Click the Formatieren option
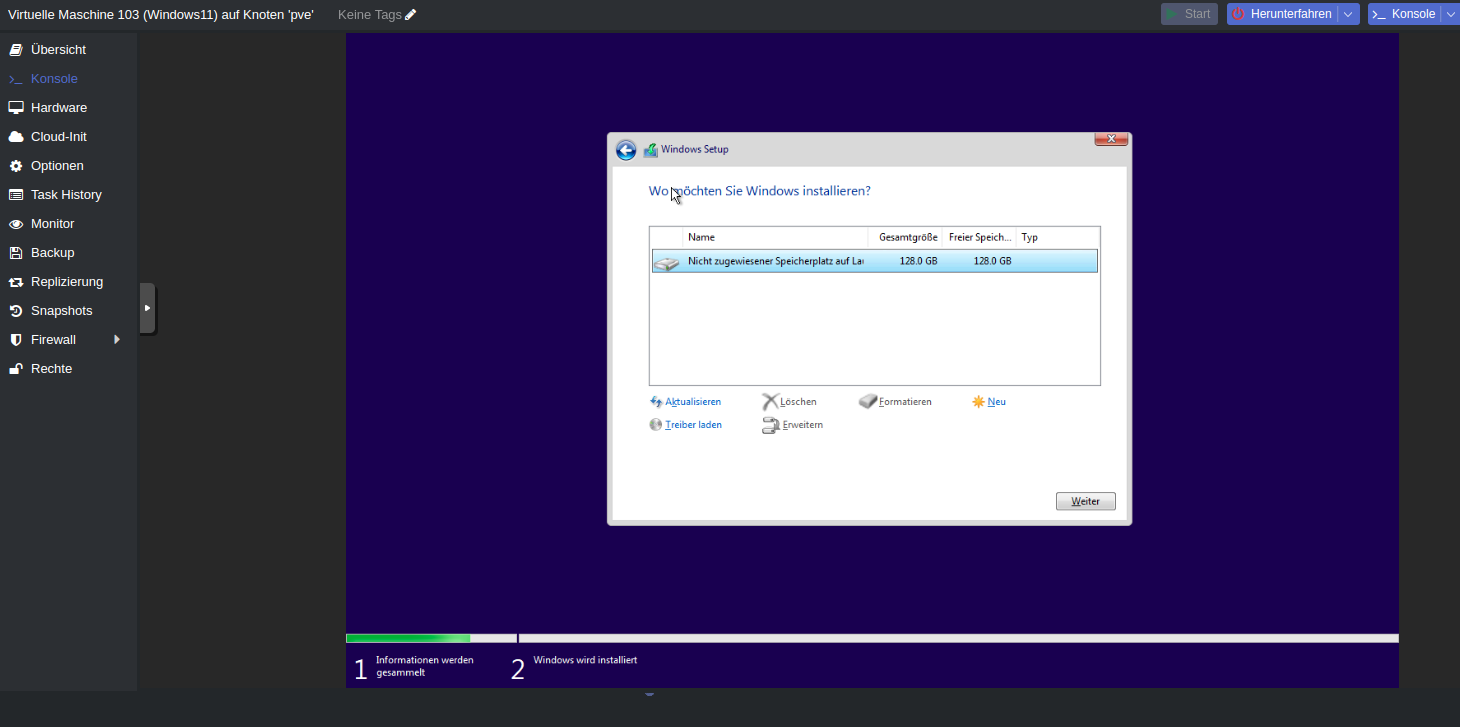Image resolution: width=1460 pixels, height=727 pixels. (905, 402)
